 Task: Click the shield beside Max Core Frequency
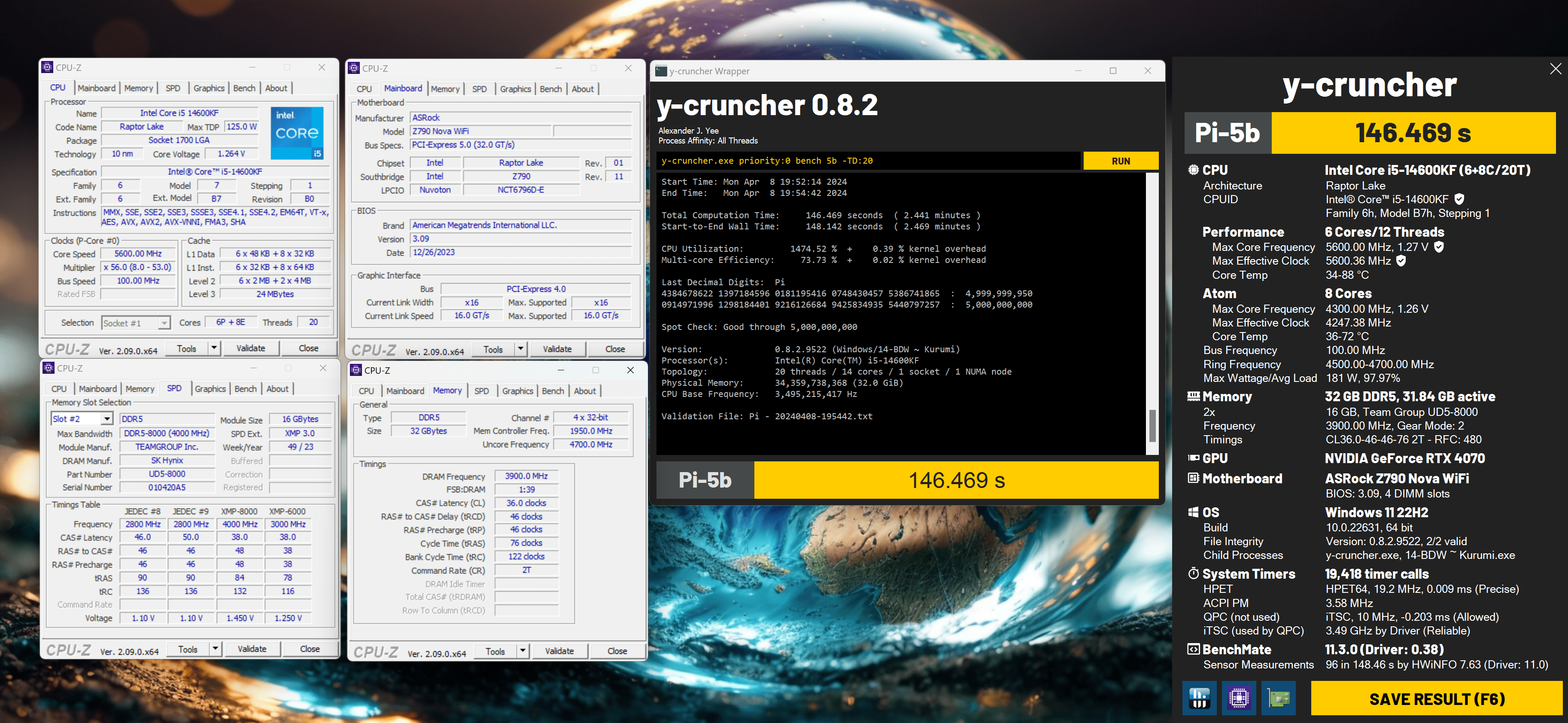pos(1439,247)
